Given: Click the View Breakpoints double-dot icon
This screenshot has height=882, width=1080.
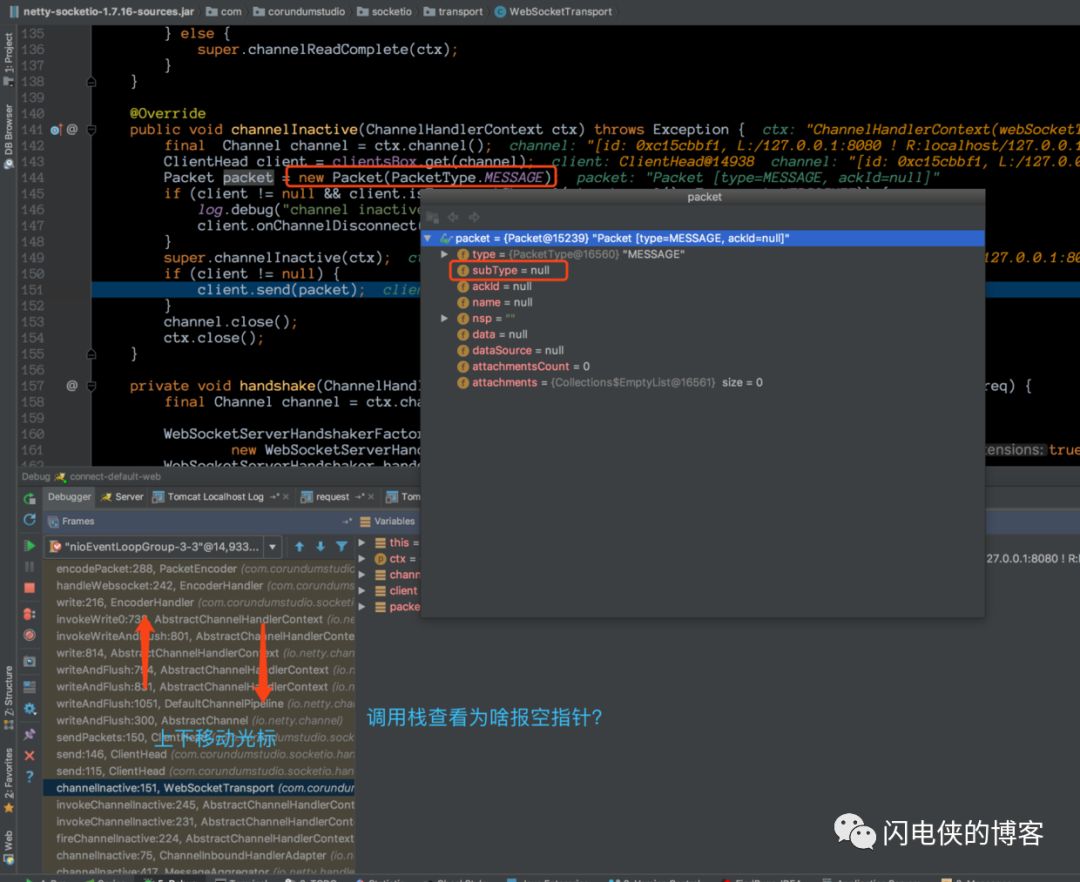Looking at the screenshot, I should pyautogui.click(x=29, y=612).
